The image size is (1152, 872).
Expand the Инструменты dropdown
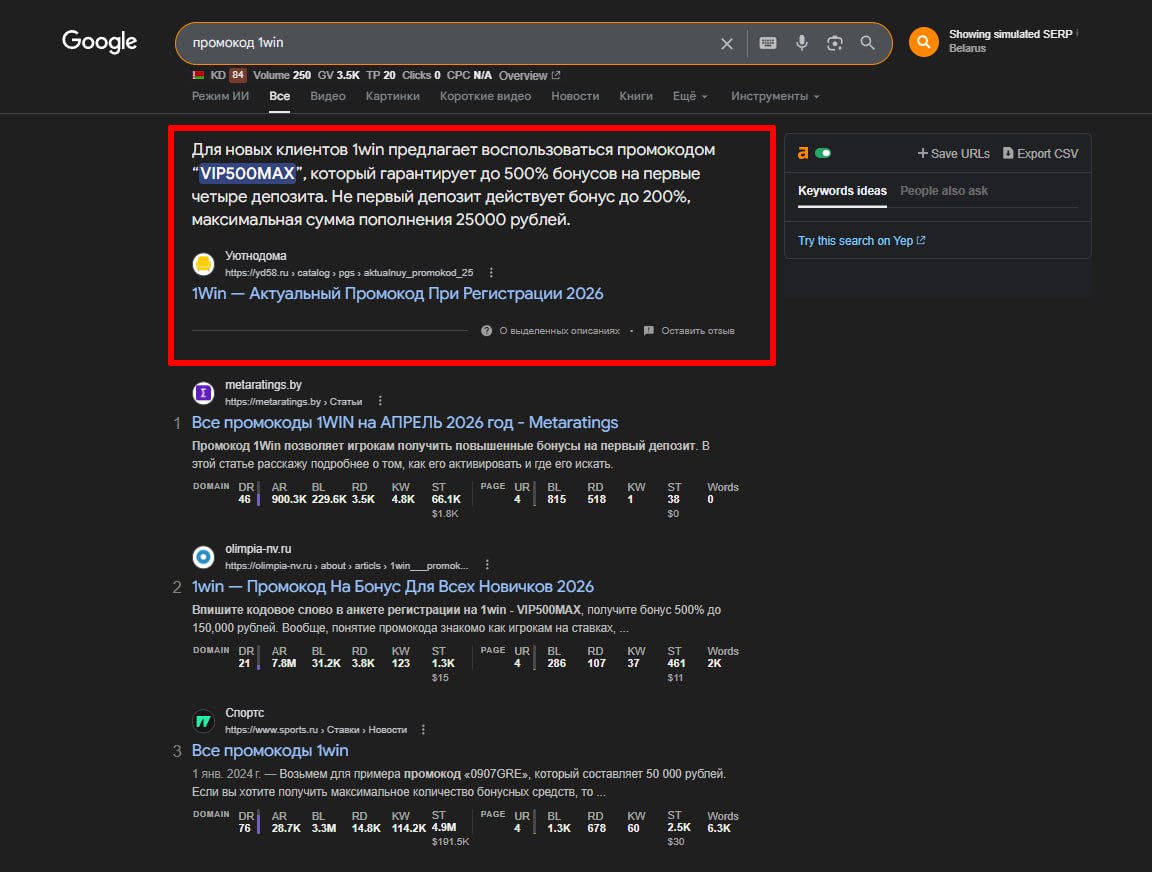click(775, 96)
